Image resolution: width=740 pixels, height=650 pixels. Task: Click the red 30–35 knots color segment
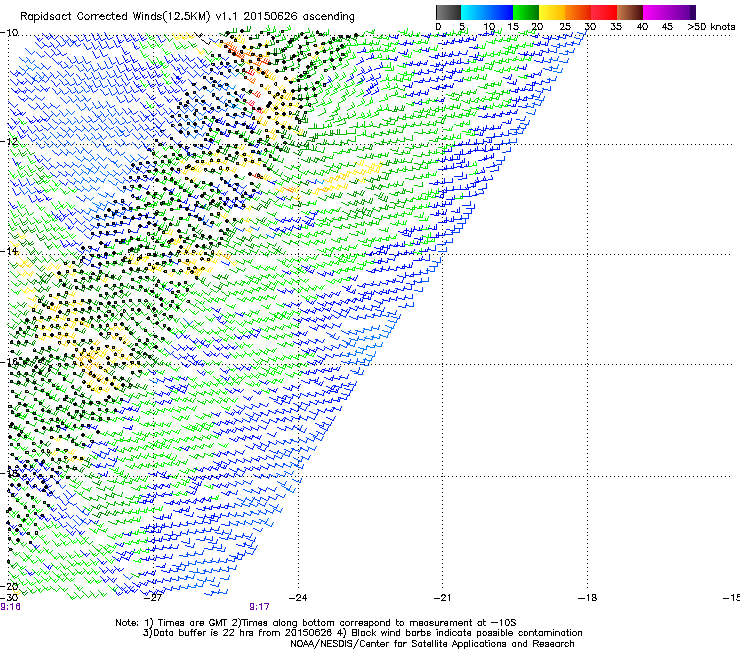(x=604, y=12)
